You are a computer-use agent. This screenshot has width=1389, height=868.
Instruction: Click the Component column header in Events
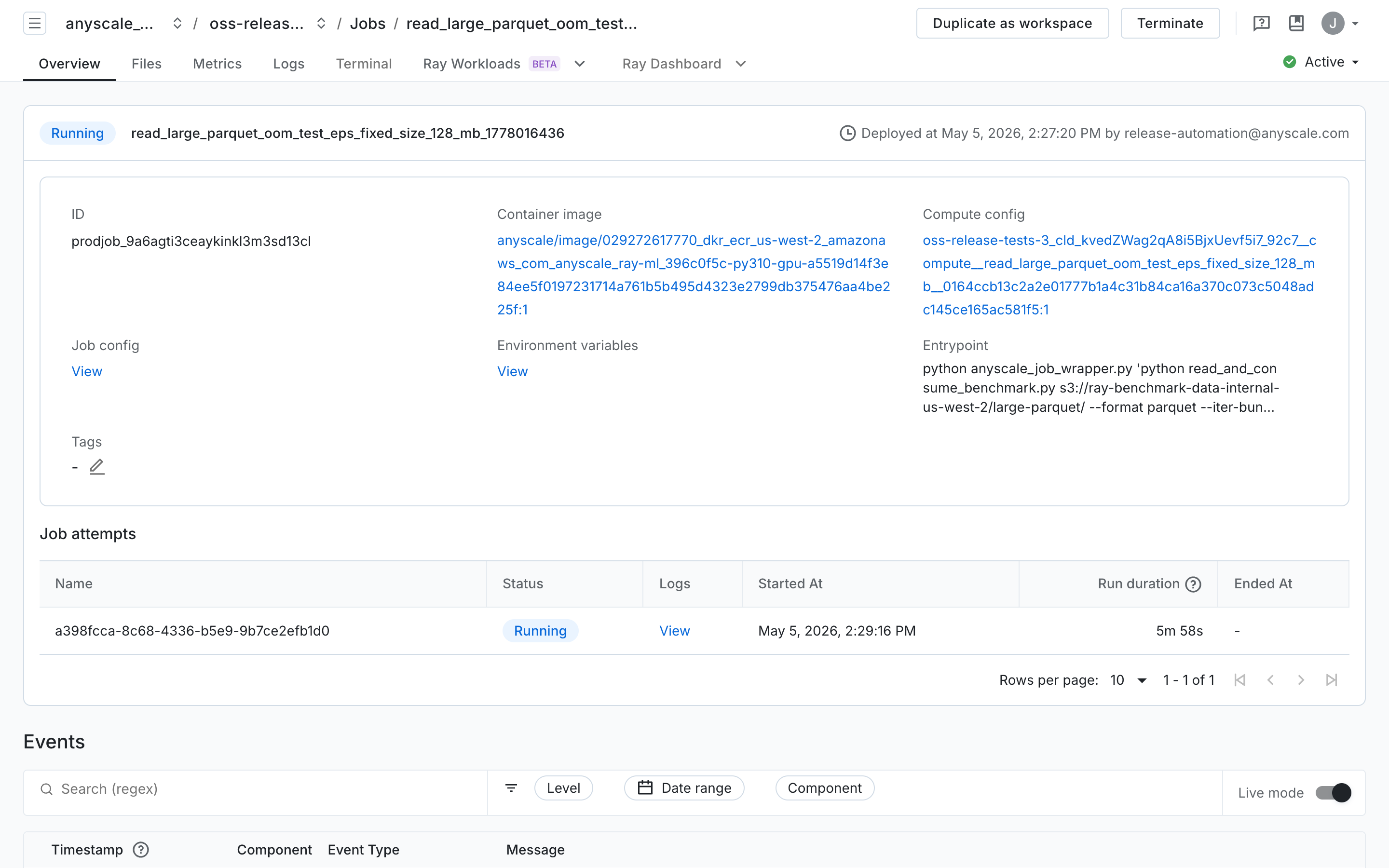click(274, 850)
